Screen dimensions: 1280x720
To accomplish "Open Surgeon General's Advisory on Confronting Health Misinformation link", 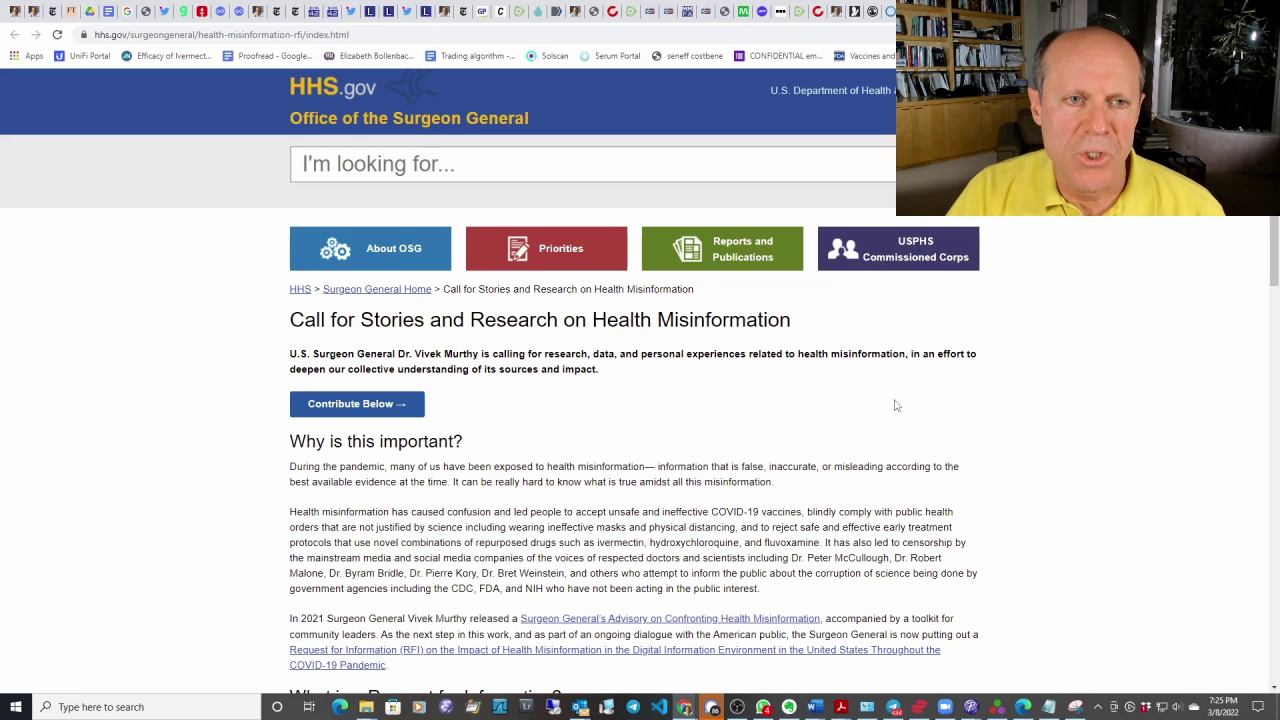I will pyautogui.click(x=669, y=619).
